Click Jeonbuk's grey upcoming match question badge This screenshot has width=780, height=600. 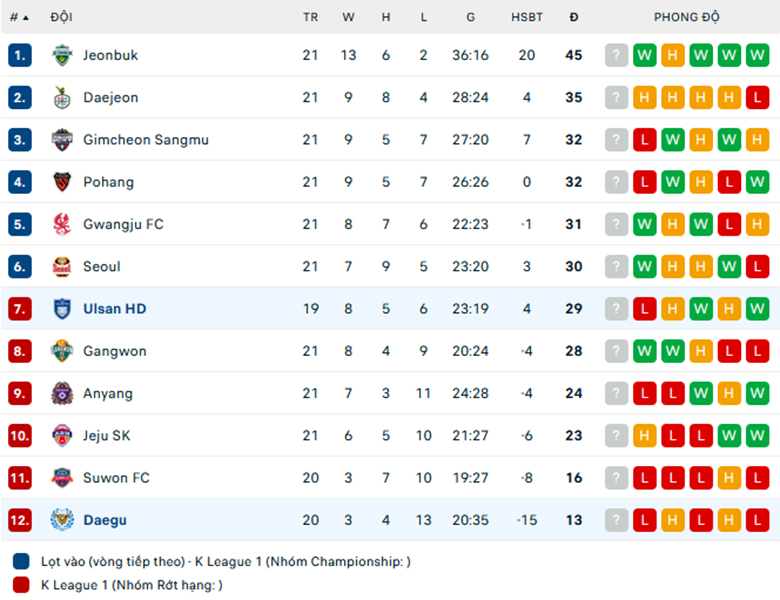point(616,55)
